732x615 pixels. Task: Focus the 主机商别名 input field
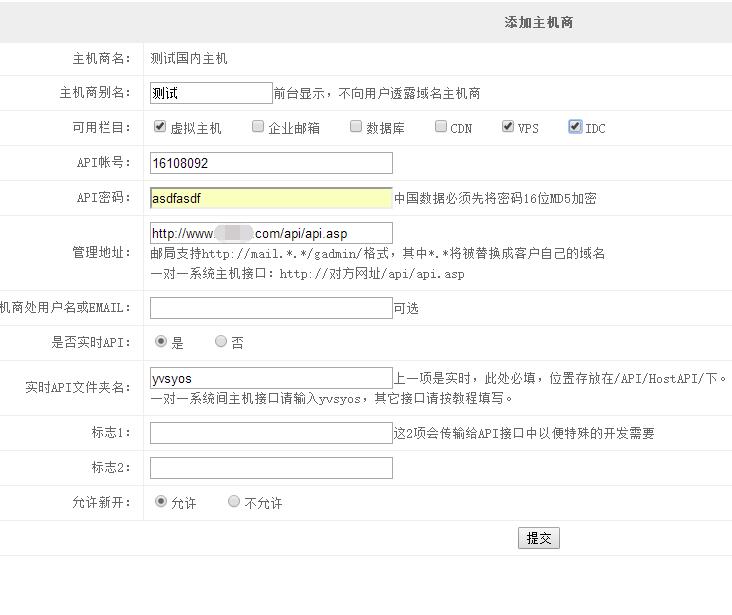tap(211, 93)
